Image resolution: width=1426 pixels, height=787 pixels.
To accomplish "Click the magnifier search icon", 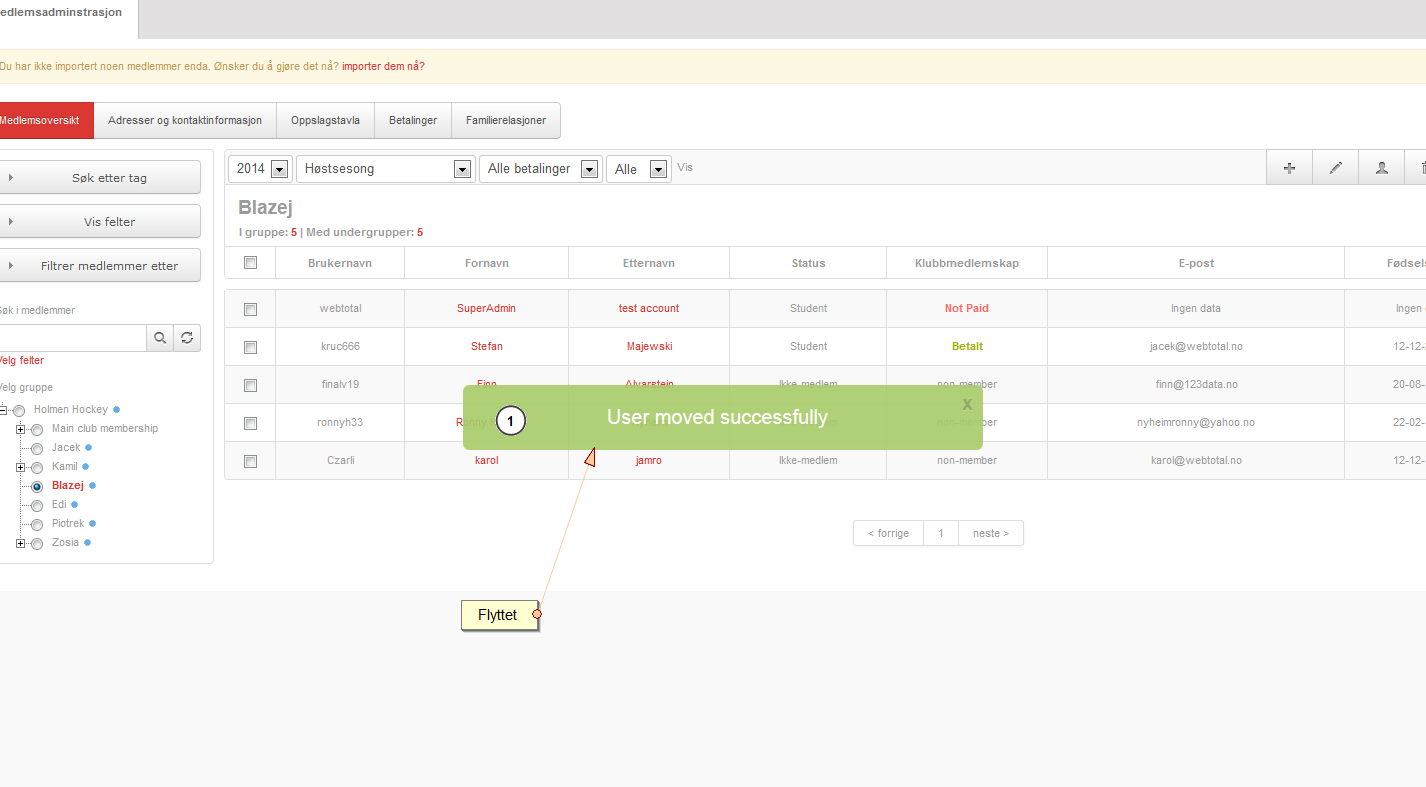I will [x=159, y=338].
